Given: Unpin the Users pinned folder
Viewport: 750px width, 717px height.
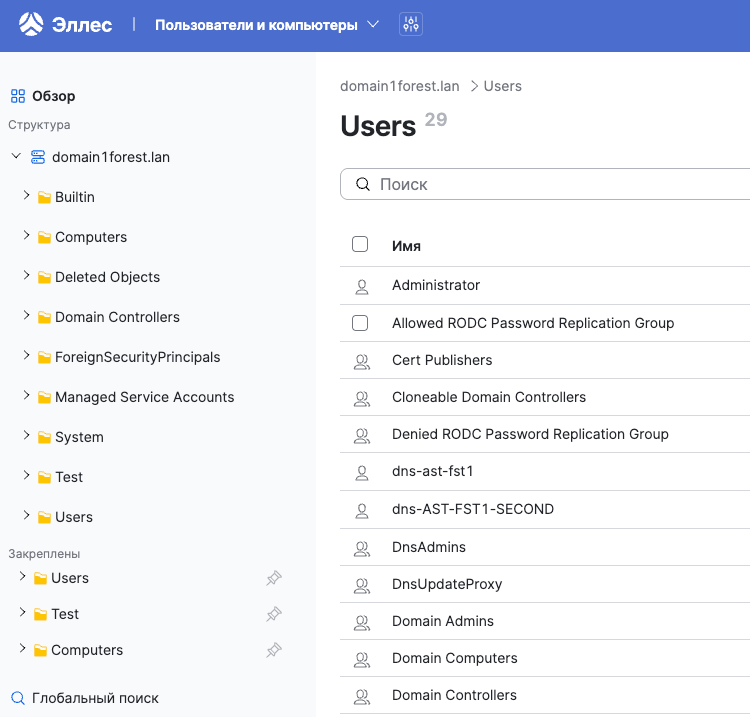Looking at the screenshot, I should pyautogui.click(x=273, y=578).
